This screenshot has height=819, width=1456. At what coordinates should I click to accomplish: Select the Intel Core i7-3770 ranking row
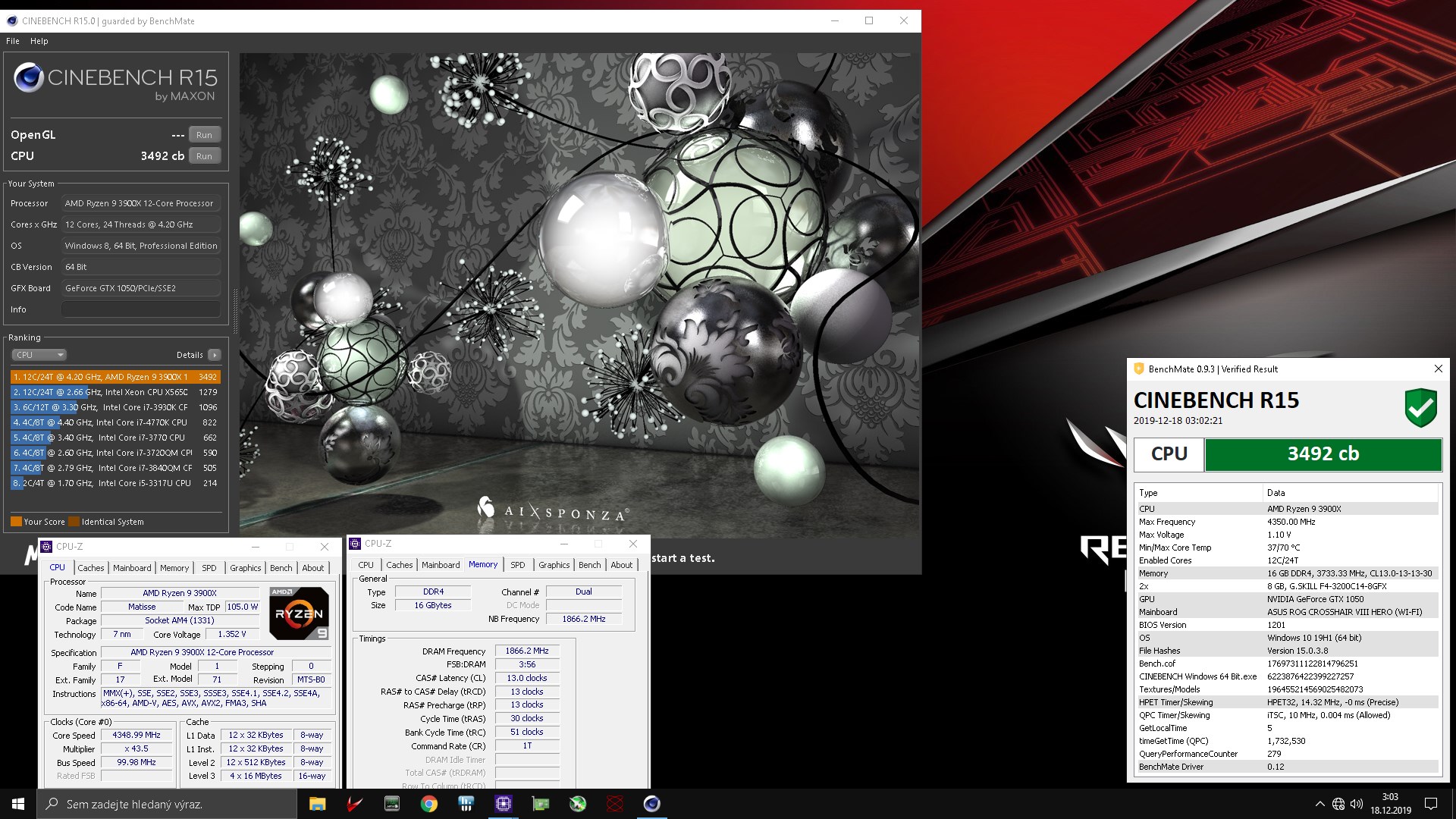[115, 438]
